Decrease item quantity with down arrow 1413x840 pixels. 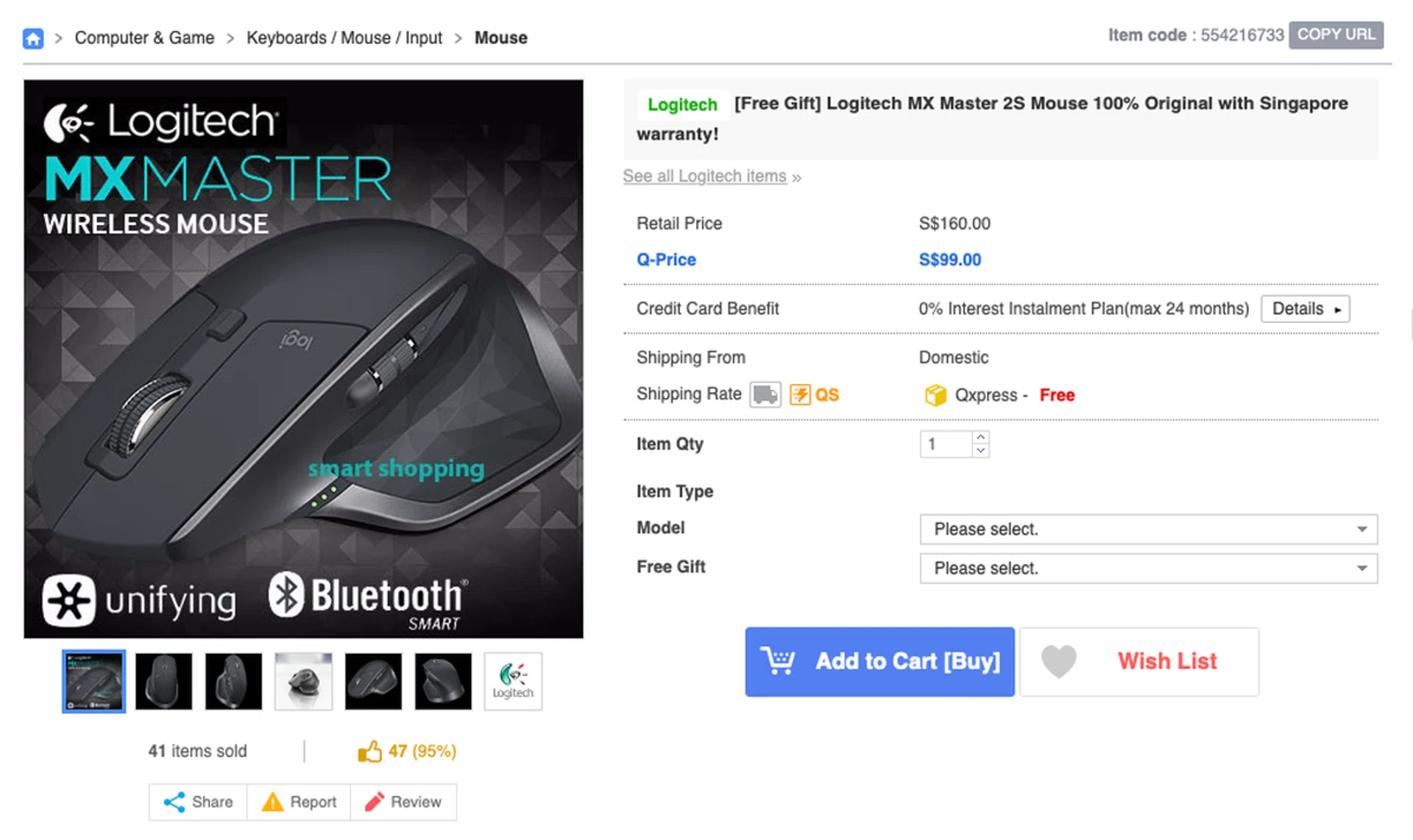click(x=980, y=451)
